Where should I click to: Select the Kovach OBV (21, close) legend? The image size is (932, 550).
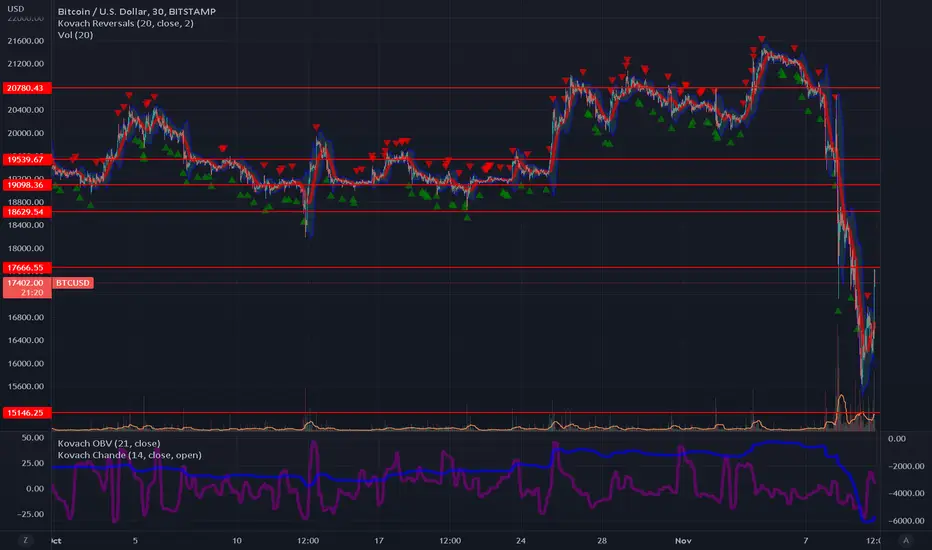(109, 443)
